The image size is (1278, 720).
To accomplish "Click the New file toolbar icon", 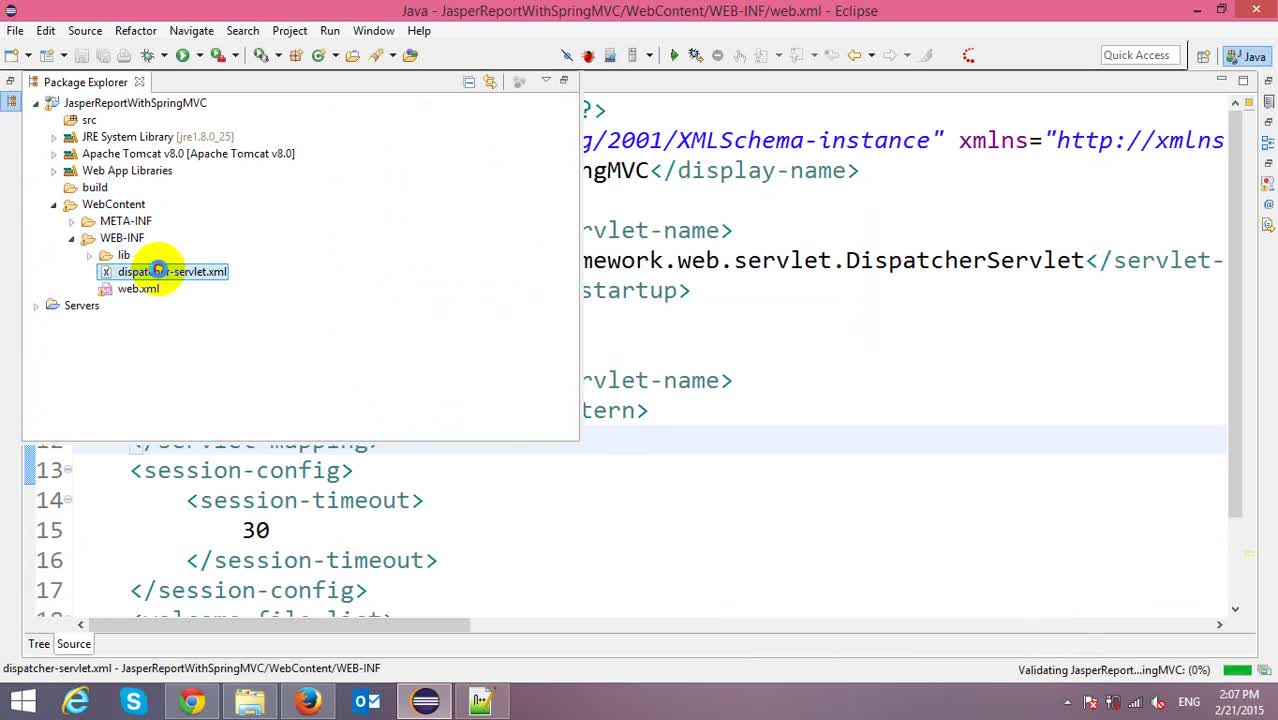I will pyautogui.click(x=11, y=56).
